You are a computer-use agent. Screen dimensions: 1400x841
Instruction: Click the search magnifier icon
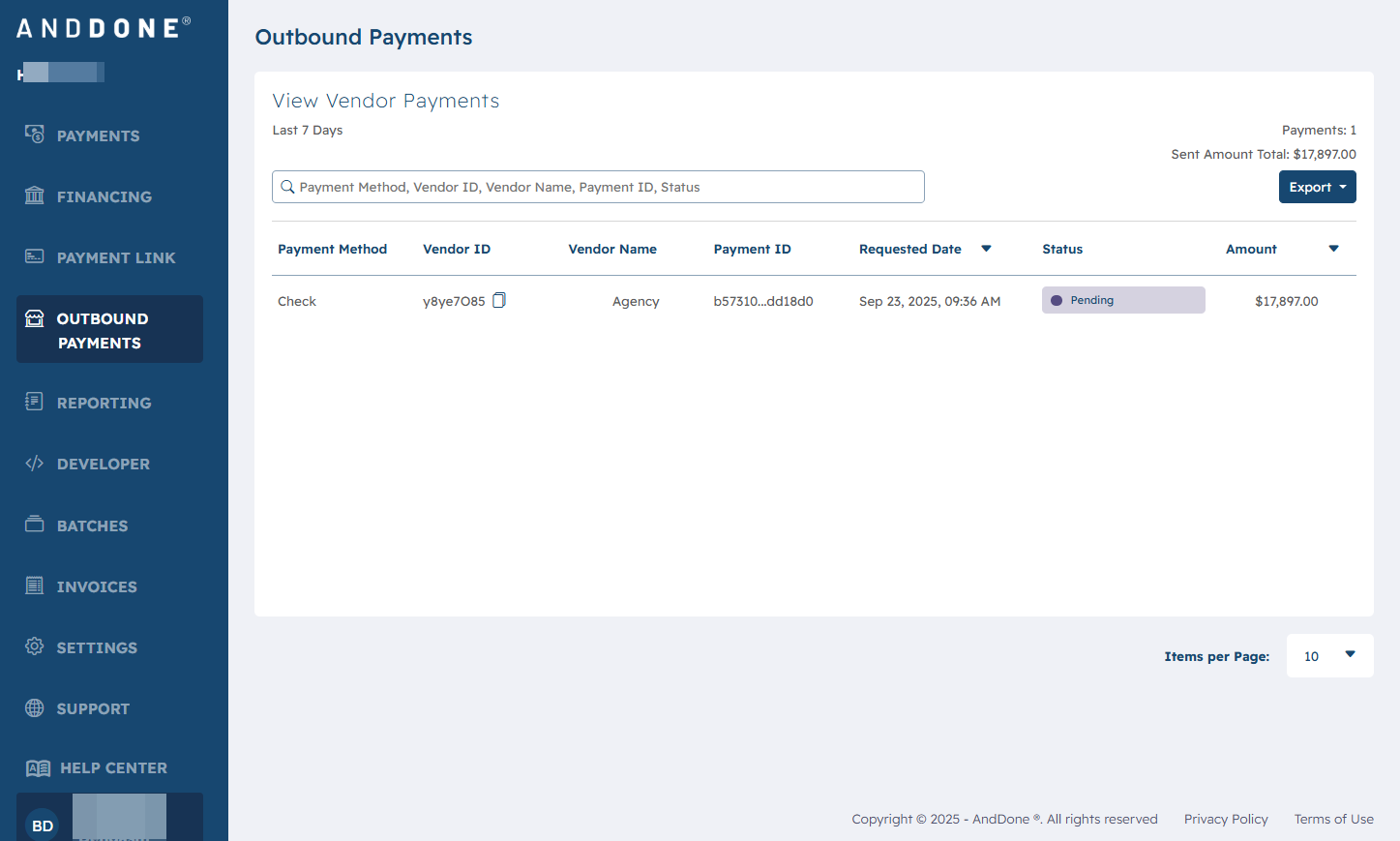tap(287, 187)
